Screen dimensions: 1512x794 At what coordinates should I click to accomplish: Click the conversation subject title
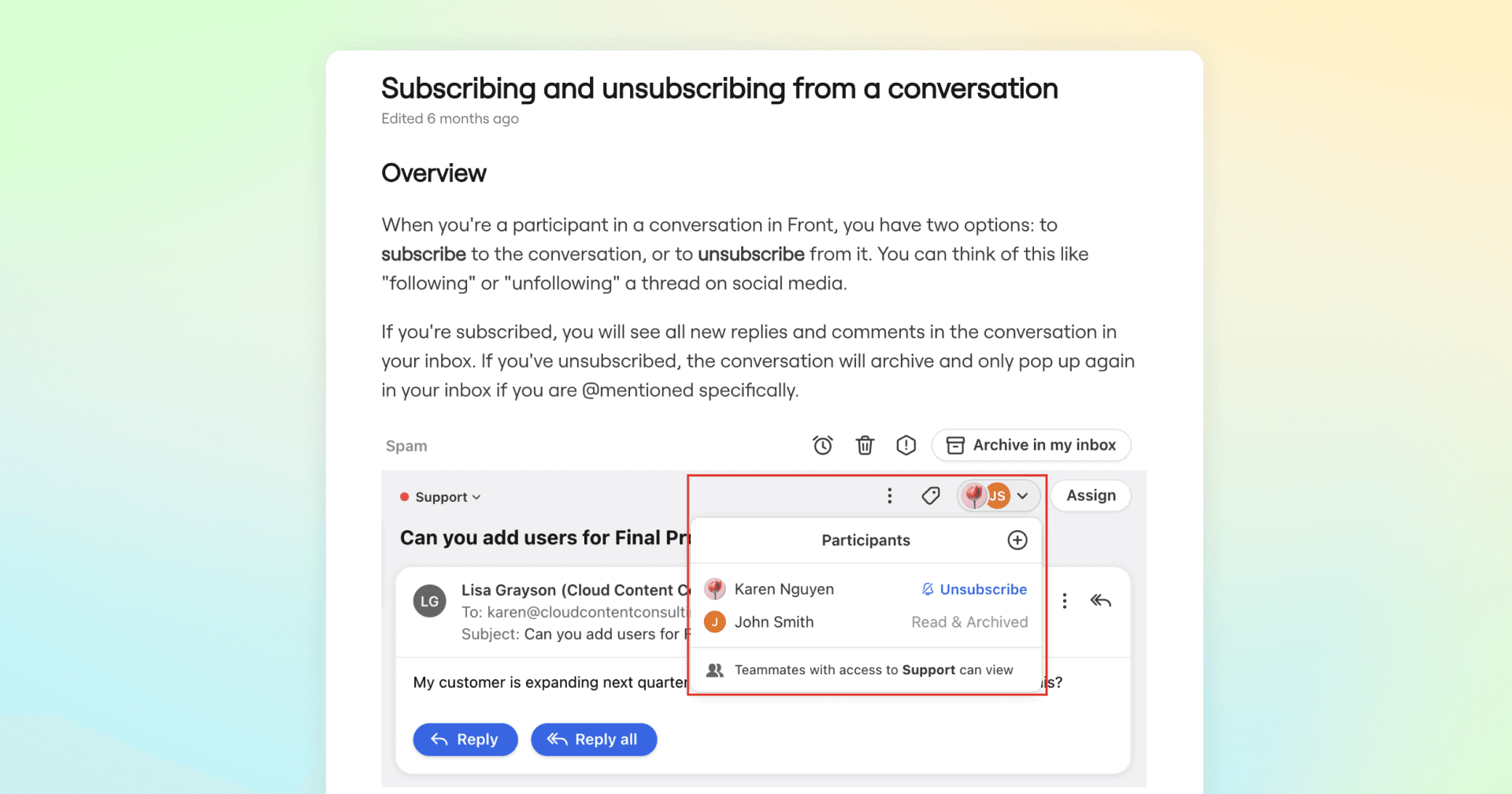click(544, 538)
